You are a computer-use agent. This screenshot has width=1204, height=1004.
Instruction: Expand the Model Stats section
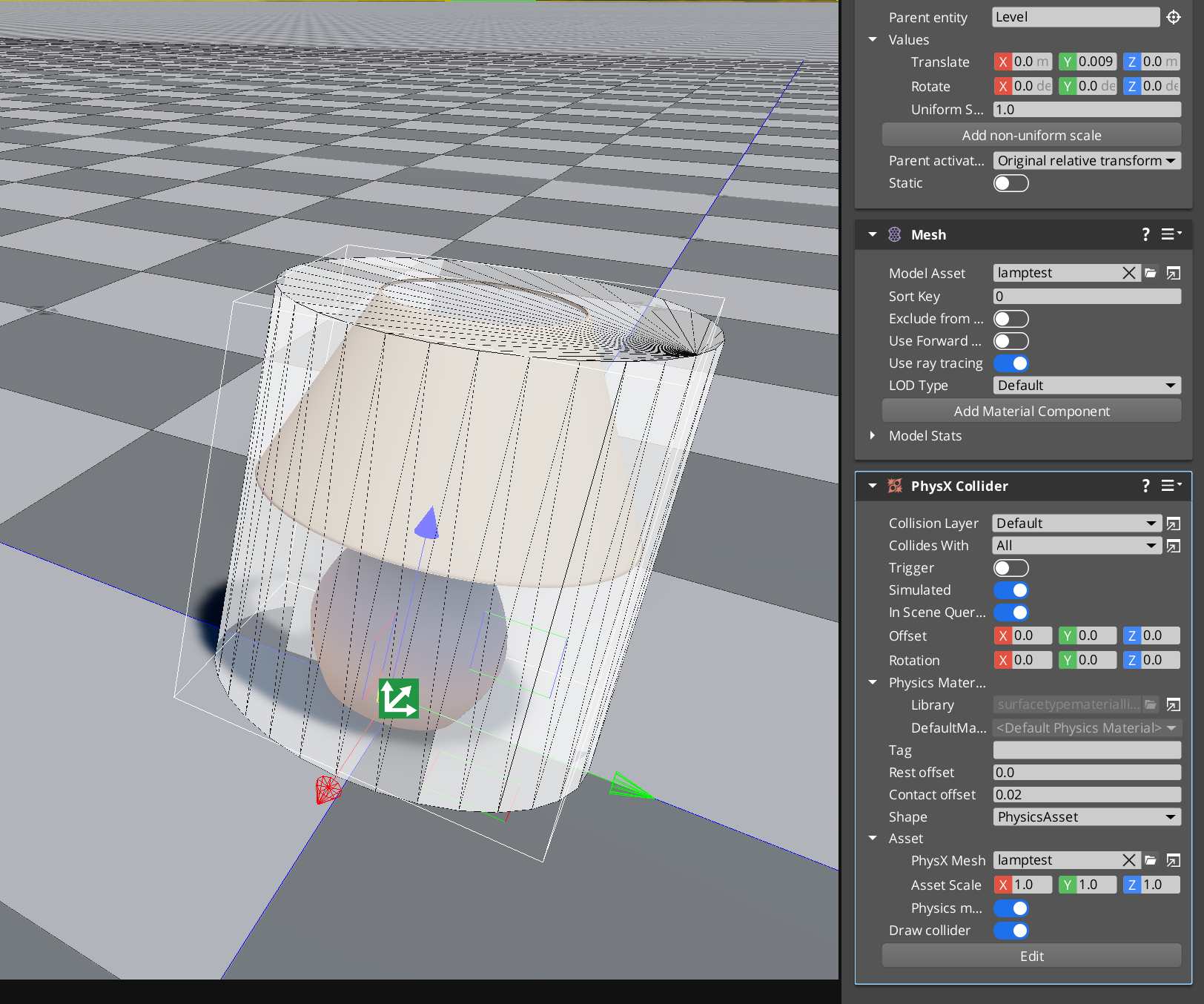click(x=873, y=435)
